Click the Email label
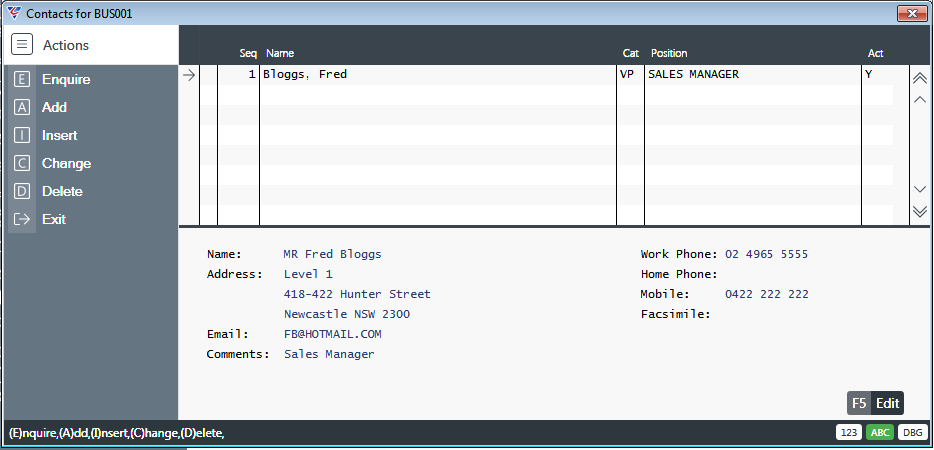The image size is (934, 450). [228, 334]
